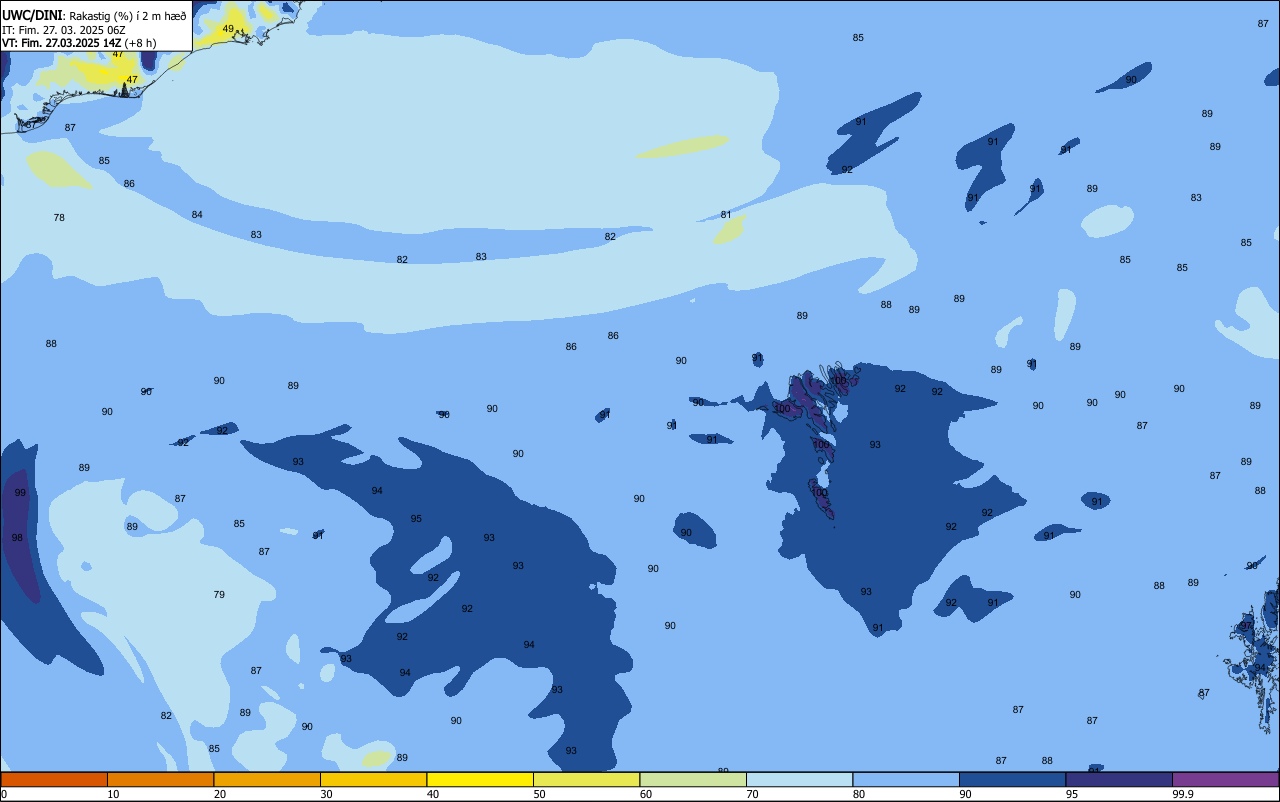Click the map value '78'
This screenshot has width=1280, height=802.
tap(59, 217)
